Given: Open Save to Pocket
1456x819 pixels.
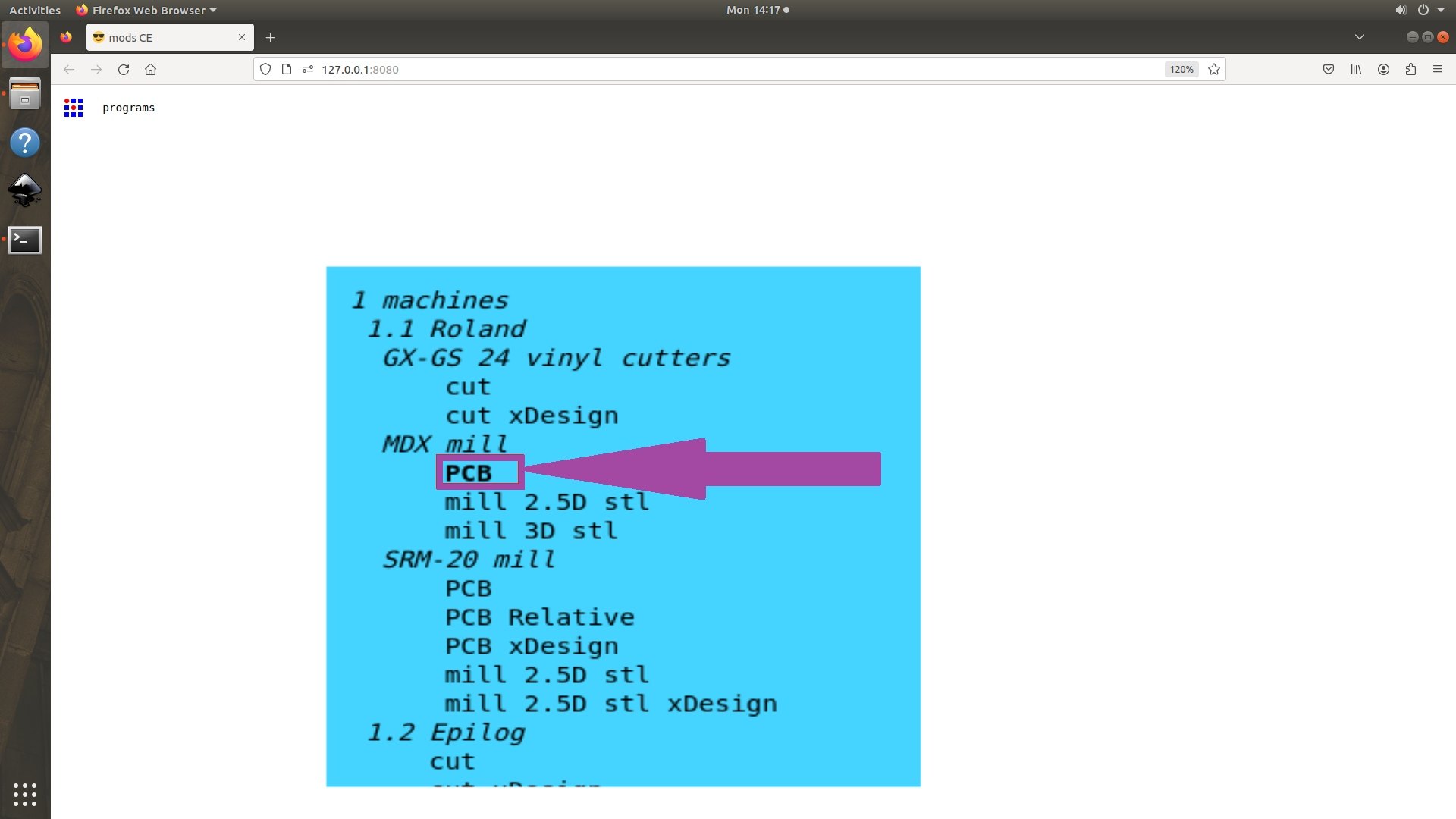Looking at the screenshot, I should [1329, 69].
